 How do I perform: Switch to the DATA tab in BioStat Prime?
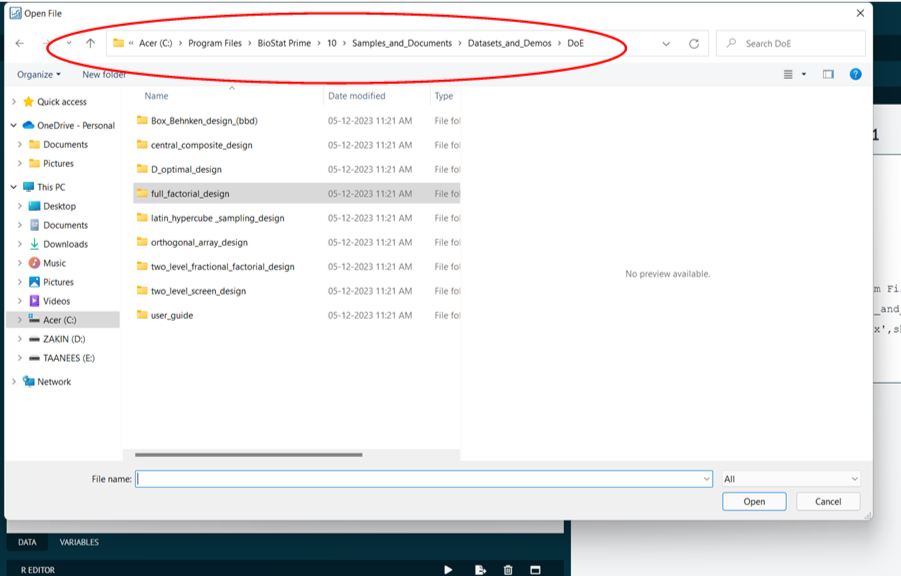pyautogui.click(x=27, y=542)
